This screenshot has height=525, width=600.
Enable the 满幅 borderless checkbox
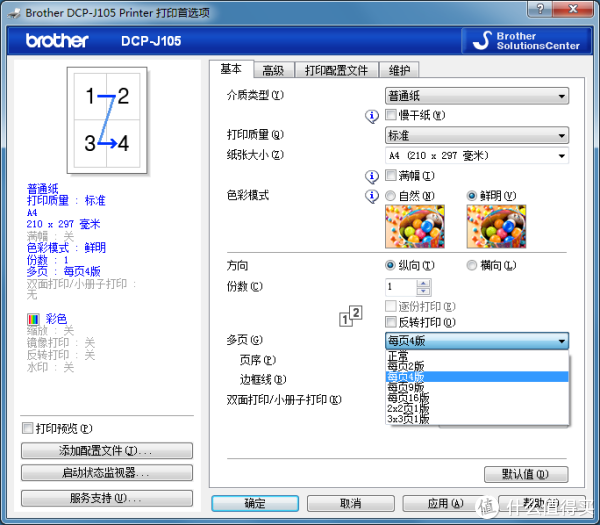pos(391,176)
